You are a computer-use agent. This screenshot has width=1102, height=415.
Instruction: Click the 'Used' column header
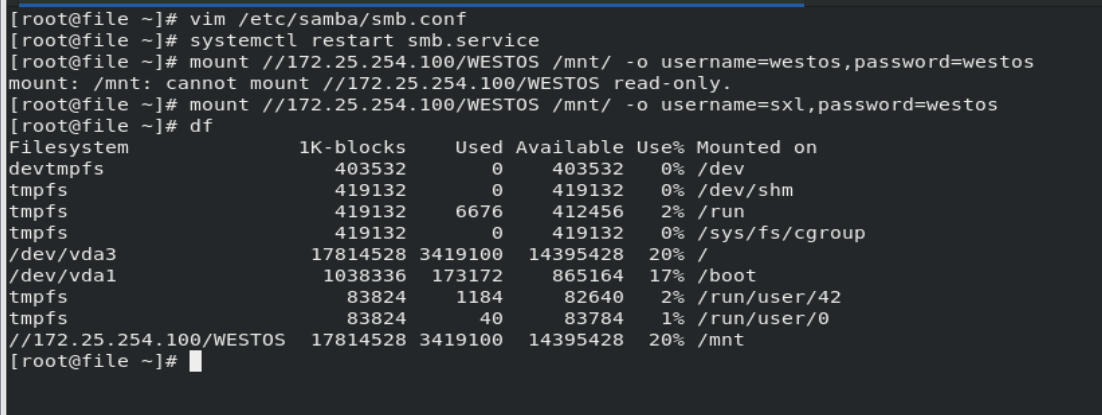pyautogui.click(x=479, y=148)
